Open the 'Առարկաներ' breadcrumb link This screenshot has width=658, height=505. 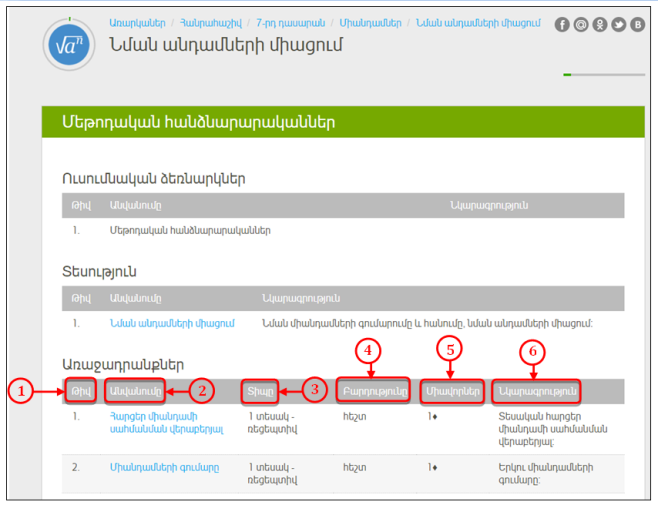[x=136, y=21]
